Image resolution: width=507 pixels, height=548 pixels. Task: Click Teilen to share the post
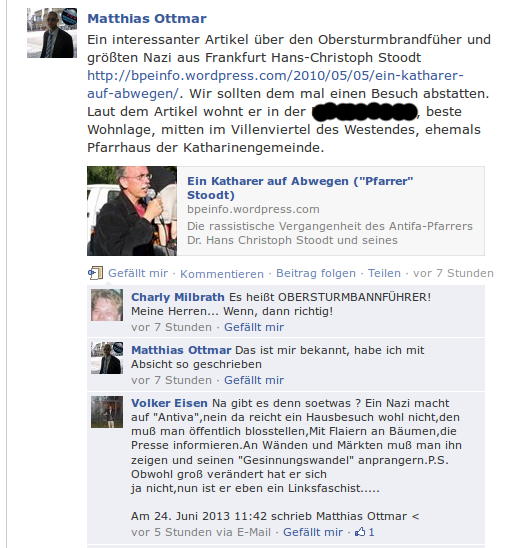(x=384, y=273)
